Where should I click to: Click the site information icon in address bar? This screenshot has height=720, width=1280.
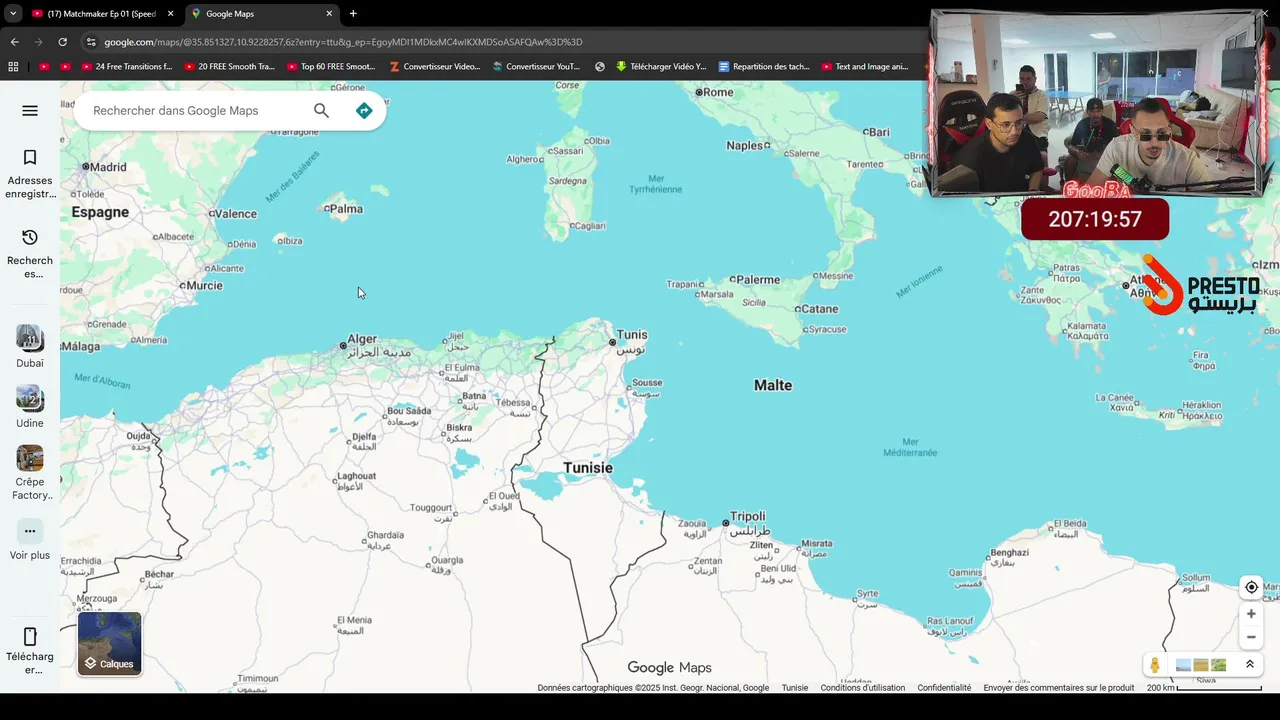[x=91, y=42]
